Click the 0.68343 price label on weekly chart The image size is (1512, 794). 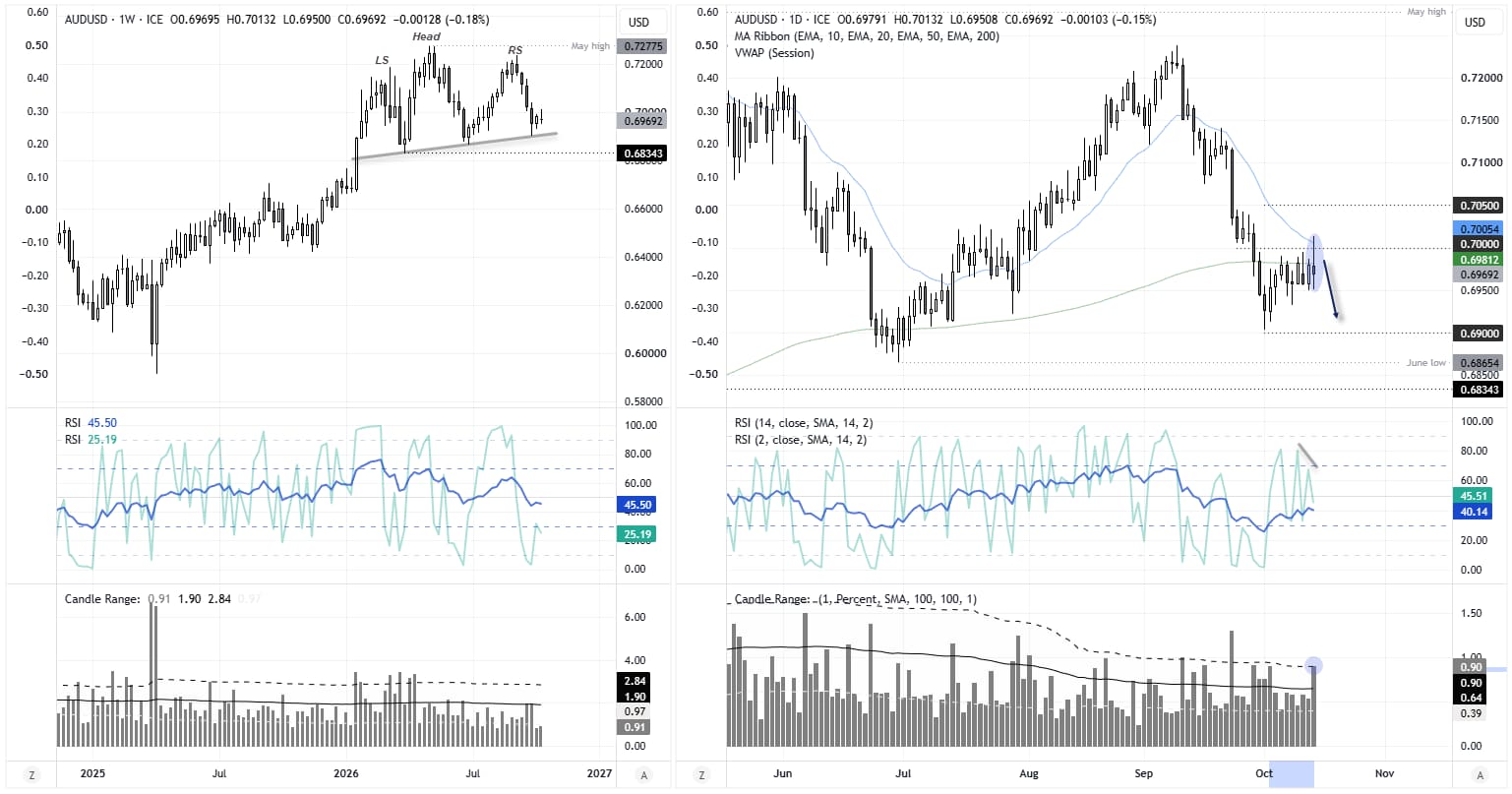coord(640,153)
